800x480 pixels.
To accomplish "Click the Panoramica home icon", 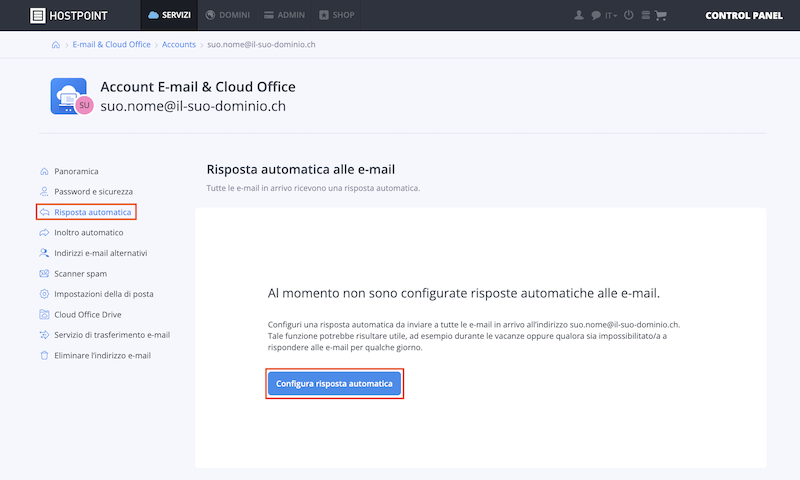I will pos(44,171).
